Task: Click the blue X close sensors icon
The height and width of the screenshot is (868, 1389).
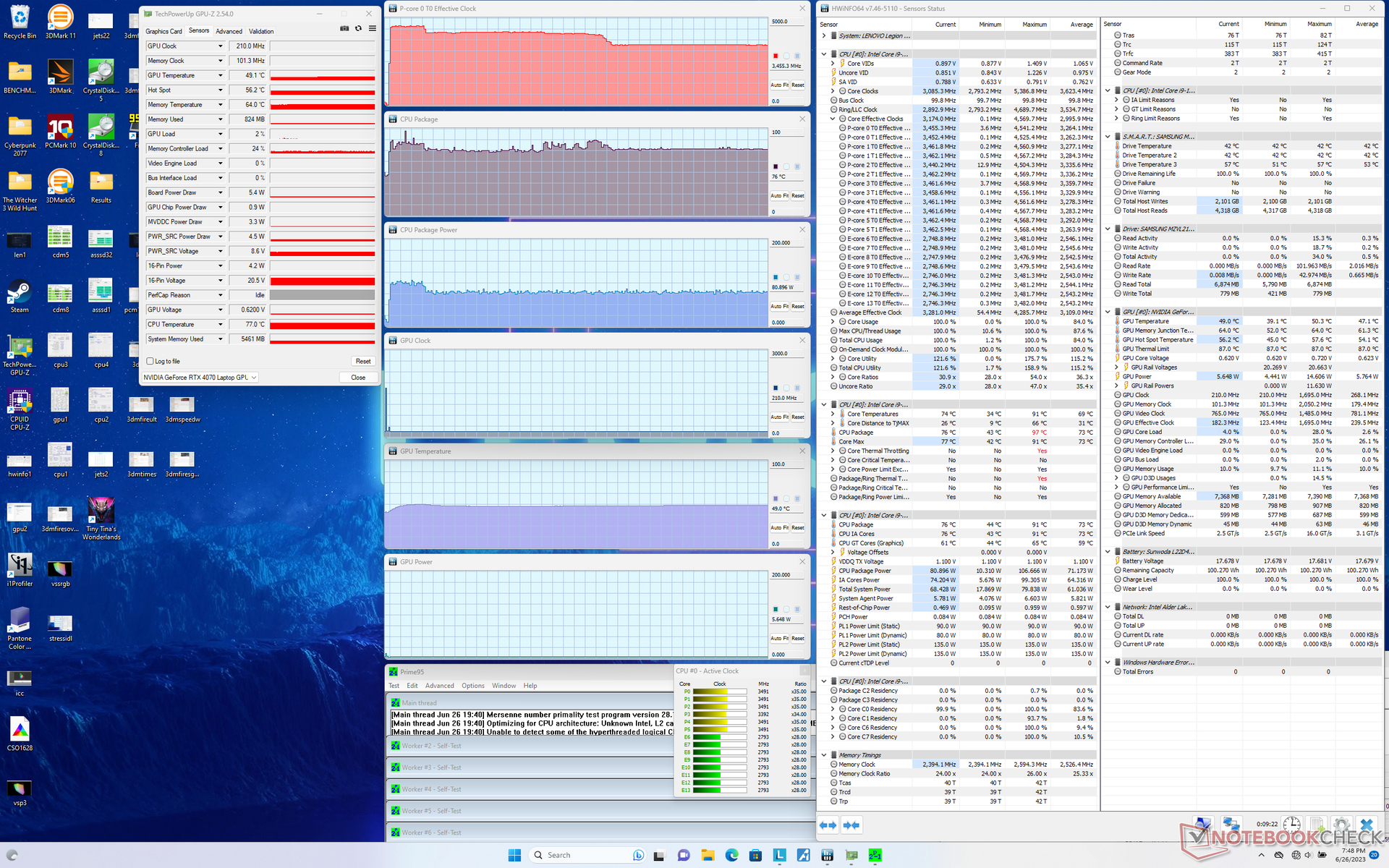Action: (x=1366, y=825)
